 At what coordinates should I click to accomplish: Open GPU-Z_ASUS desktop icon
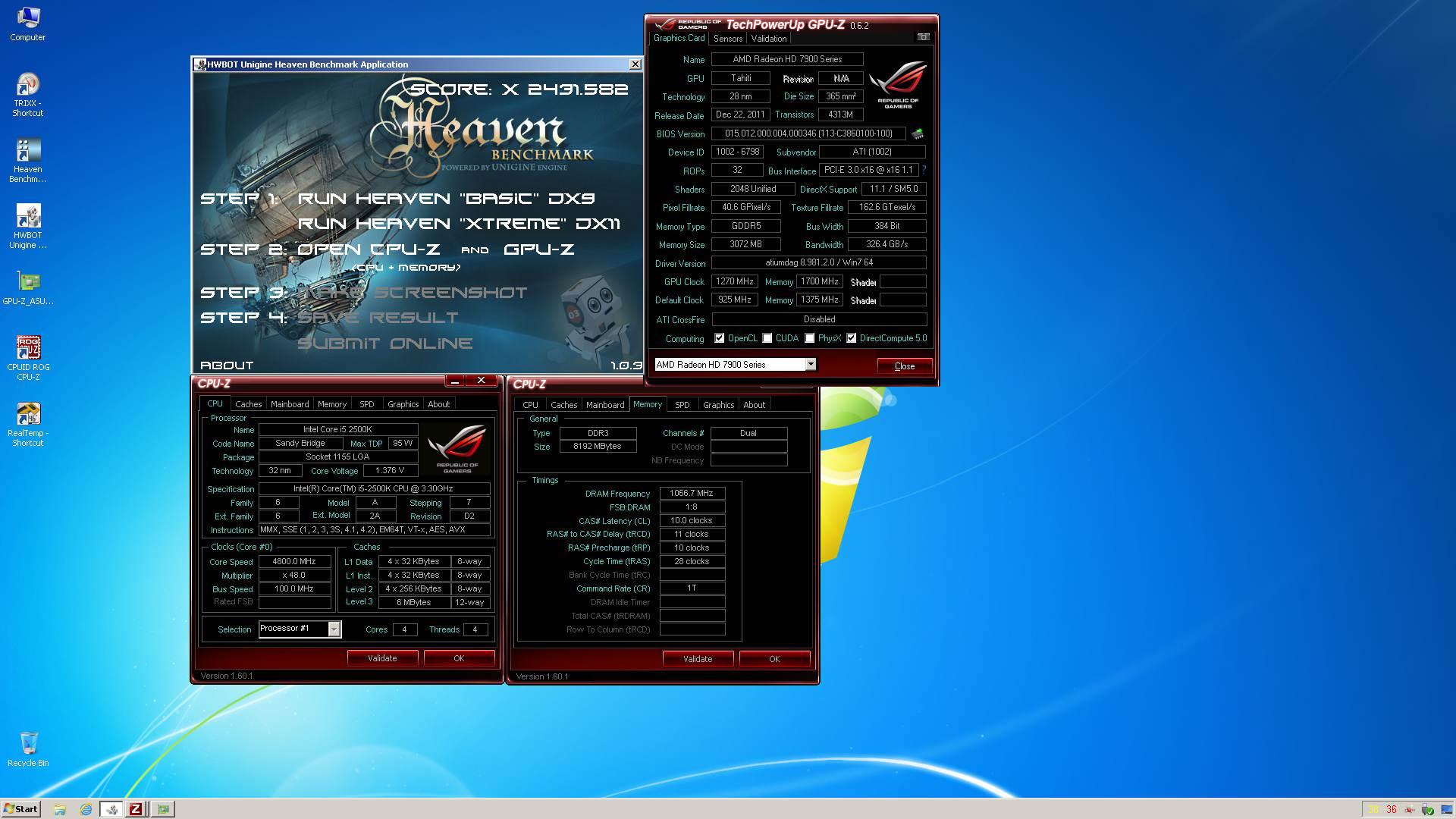coord(28,288)
